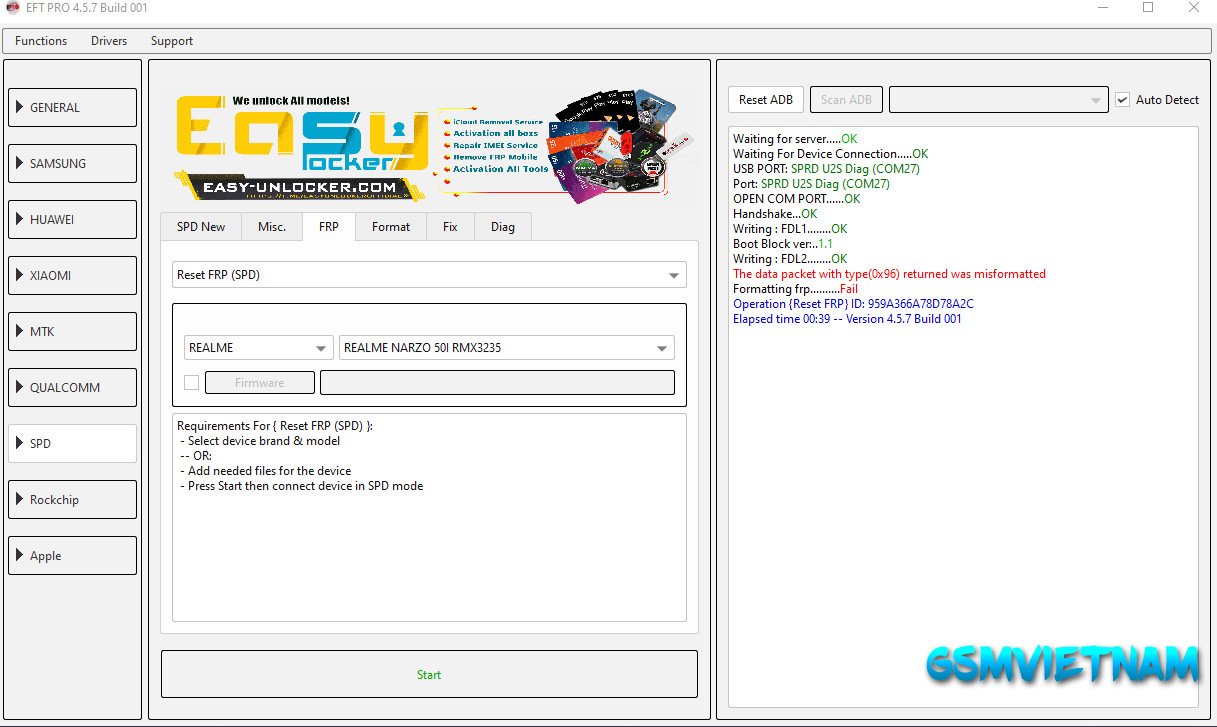This screenshot has height=727, width=1217.
Task: Click the Operation {Reset FRP} ID log line
Action: (853, 304)
